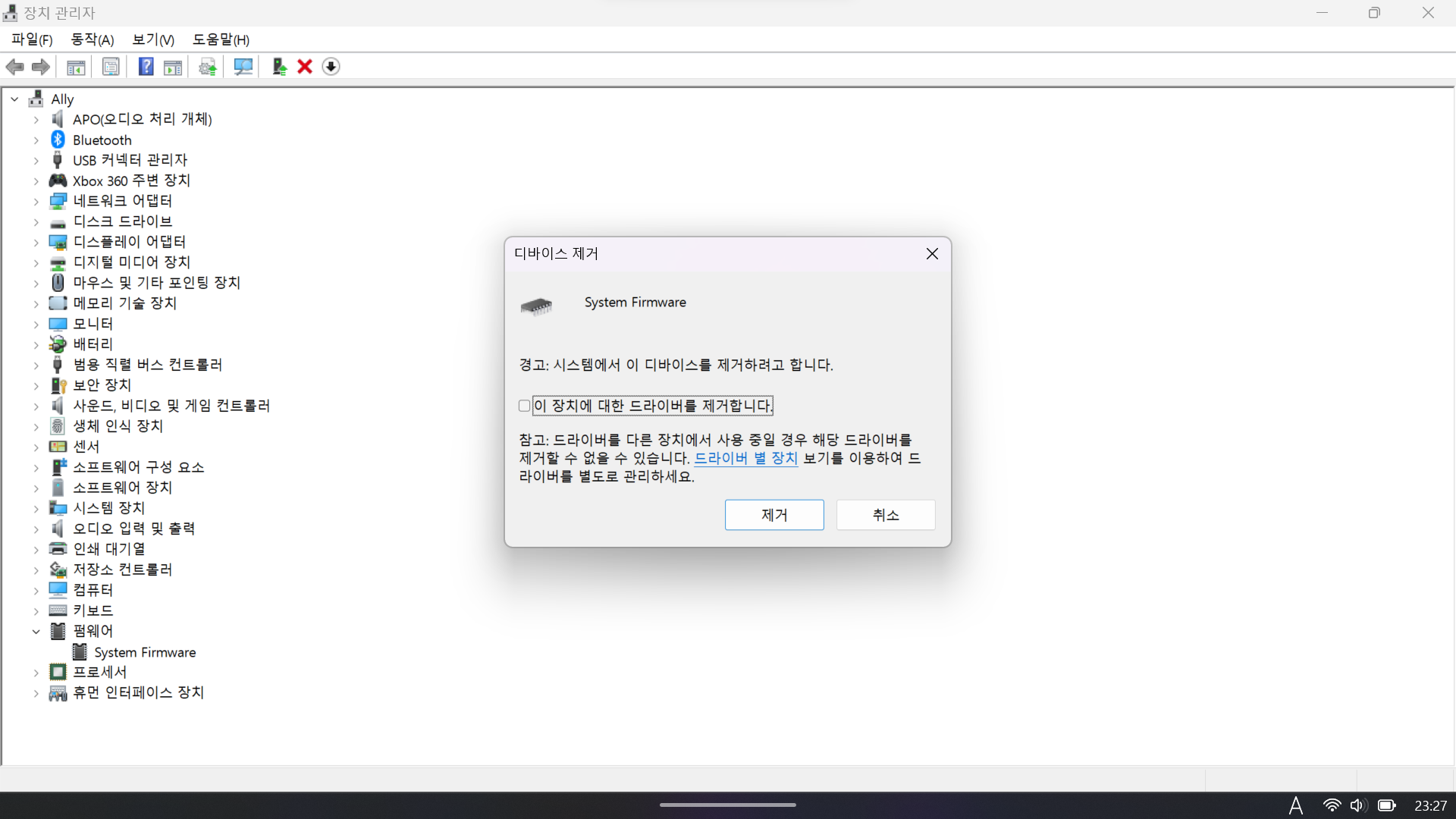This screenshot has width=1456, height=819.
Task: Click the red X uninstall device toolbar icon
Action: (x=305, y=67)
